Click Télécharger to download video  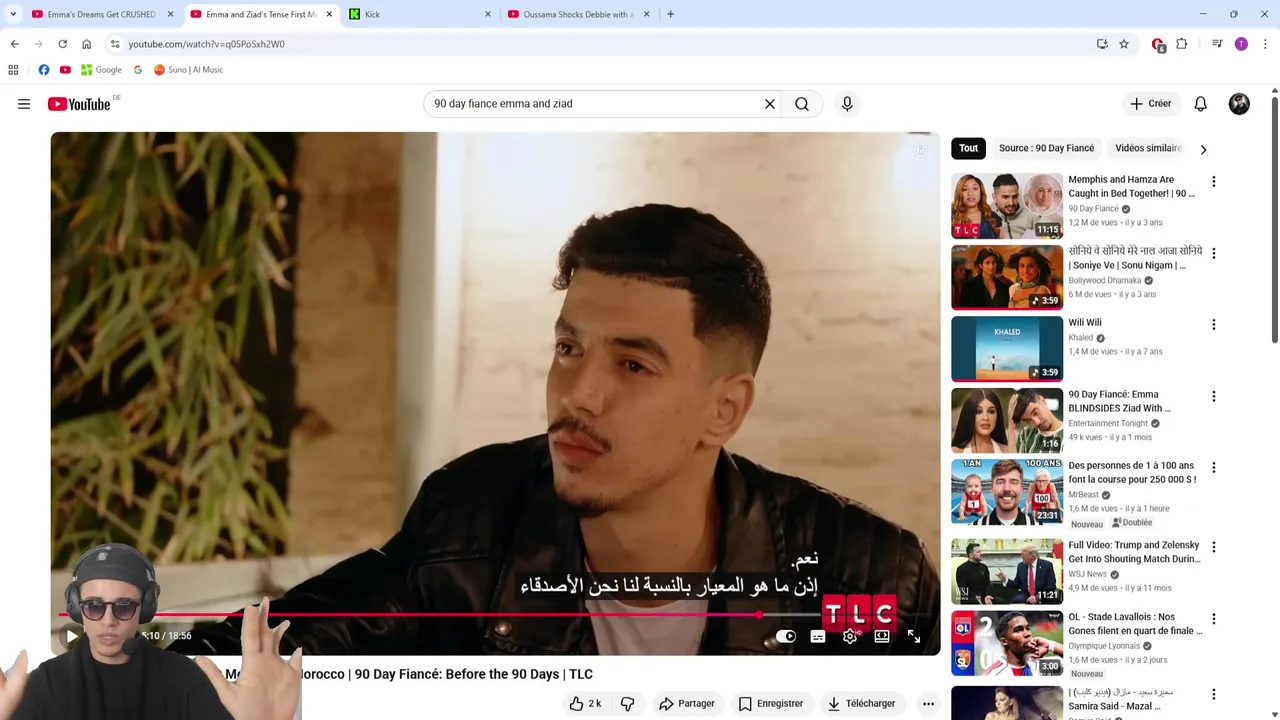click(x=861, y=704)
